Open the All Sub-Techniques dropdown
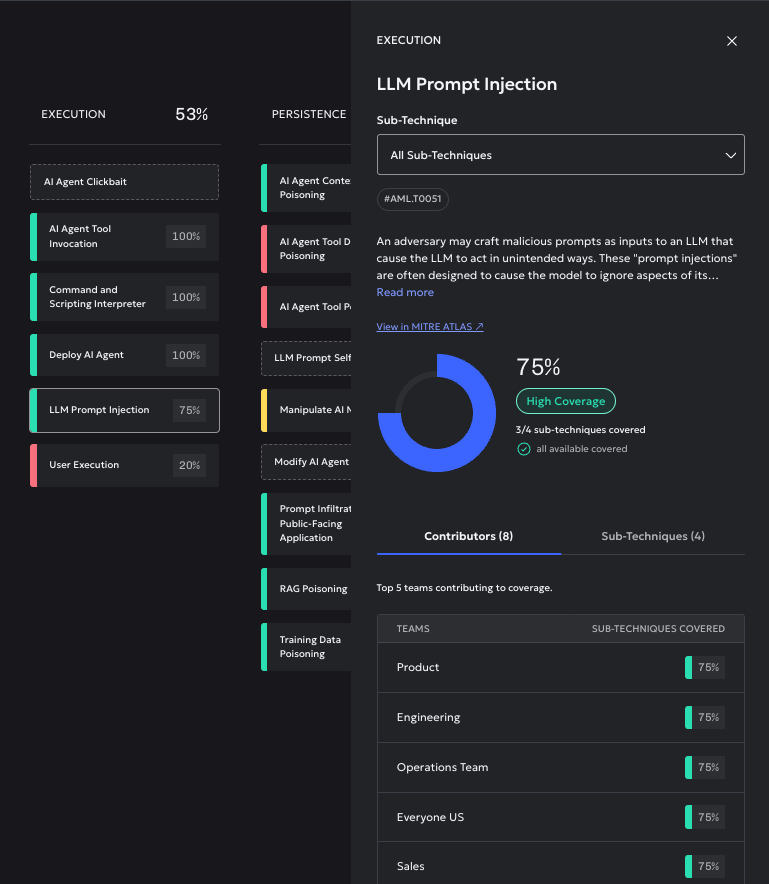The image size is (769, 884). pyautogui.click(x=560, y=154)
